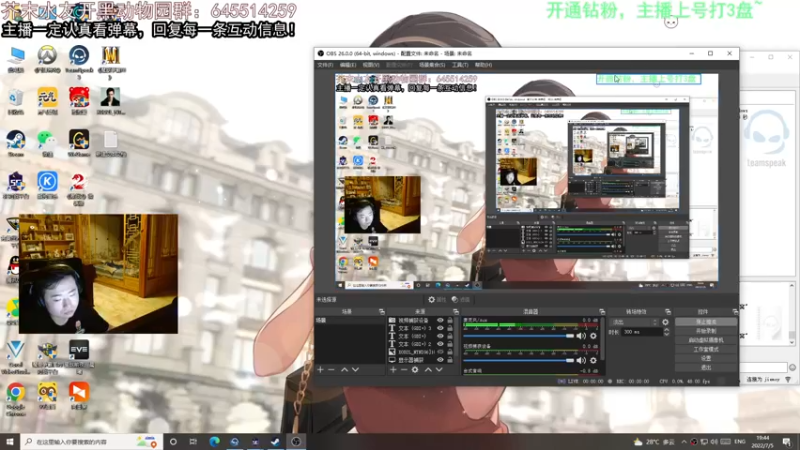Adjust transition duration stepper arrows
The image size is (800, 450).
point(666,332)
